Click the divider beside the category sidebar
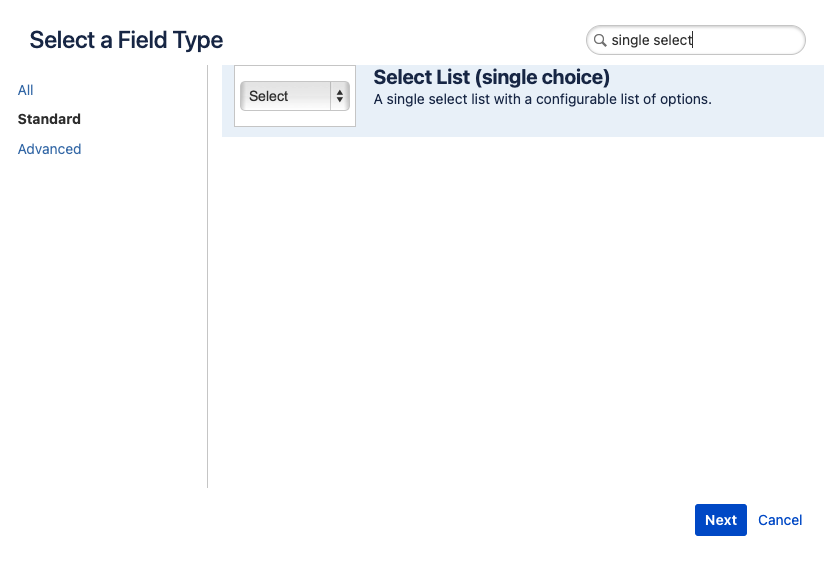Viewport: 834px width, 568px height. (208, 300)
